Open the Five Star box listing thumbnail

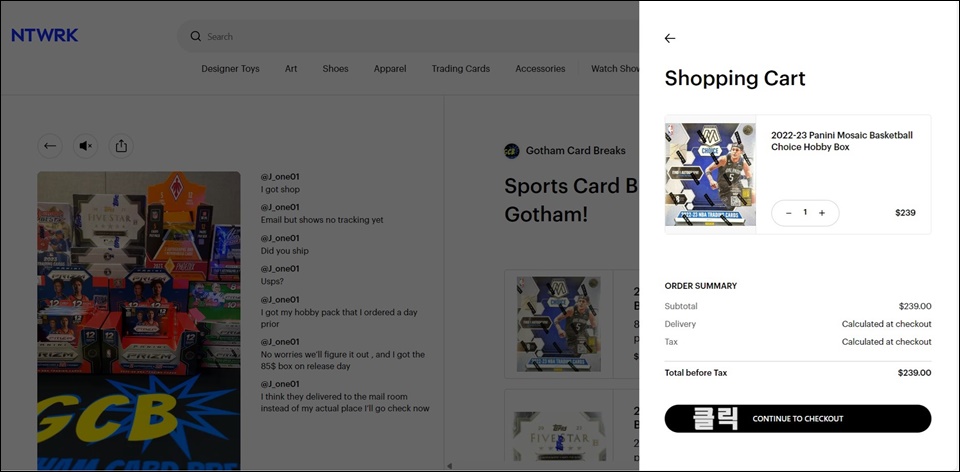tap(559, 435)
